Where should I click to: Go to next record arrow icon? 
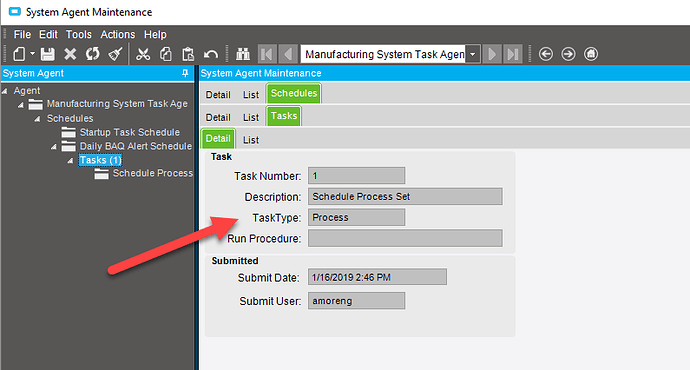pos(492,54)
